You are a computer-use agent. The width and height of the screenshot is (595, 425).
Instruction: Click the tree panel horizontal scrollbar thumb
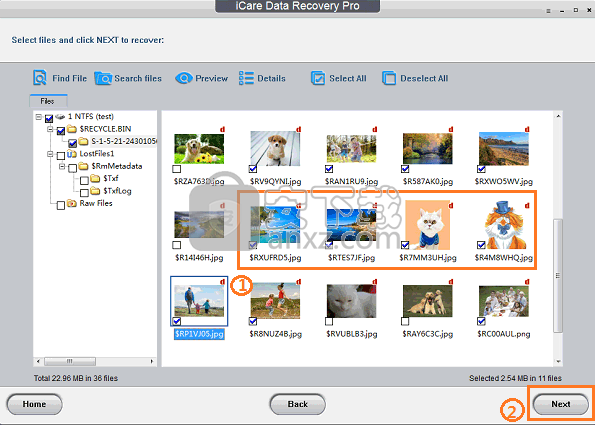coord(70,361)
